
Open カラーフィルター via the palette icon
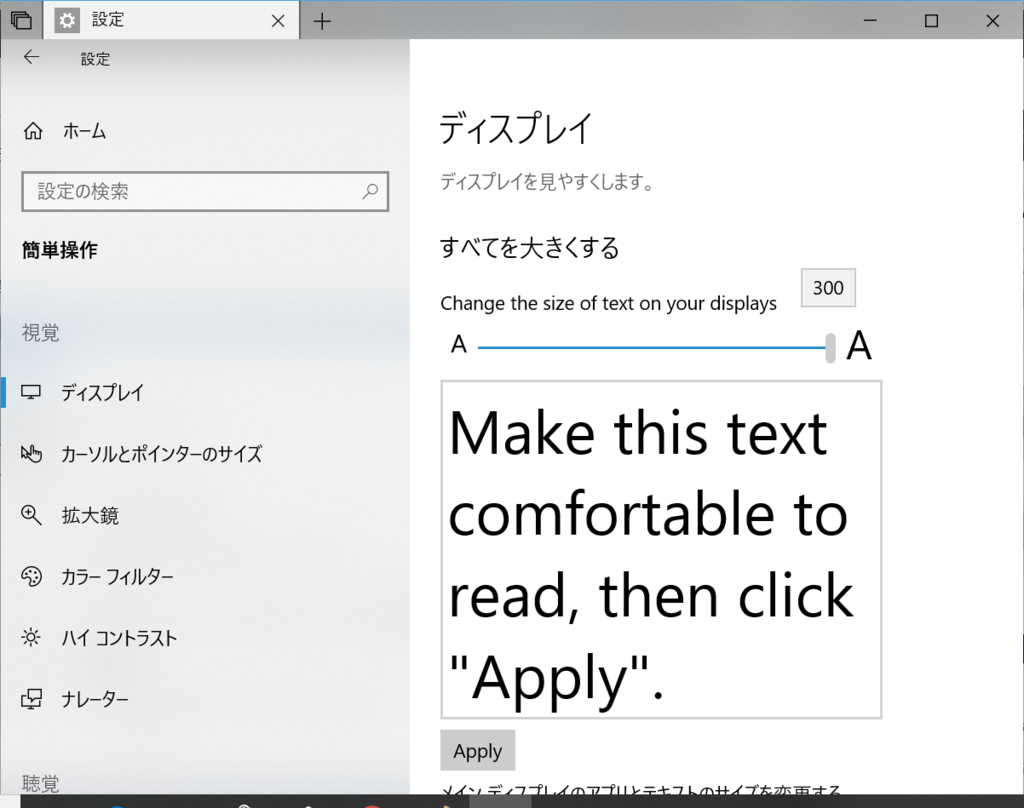pos(32,577)
